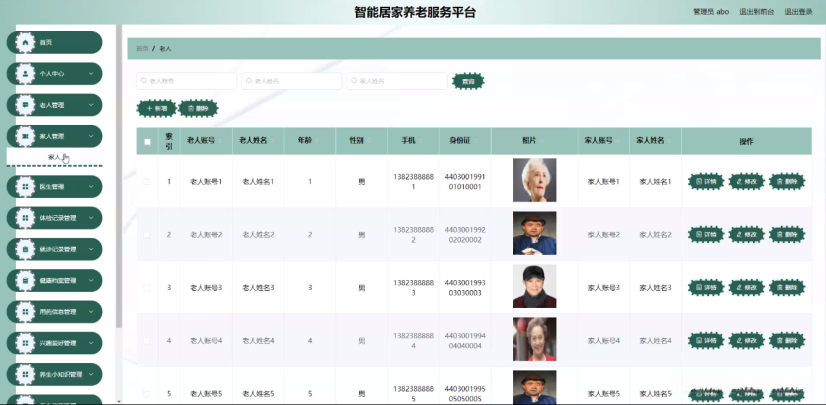The width and height of the screenshot is (826, 405).
Task: Sort table by 老人账号 column sort icon
Action: click(x=220, y=141)
